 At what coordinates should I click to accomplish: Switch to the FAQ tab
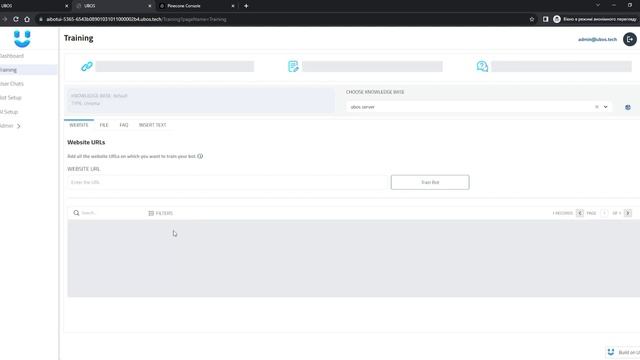click(124, 125)
